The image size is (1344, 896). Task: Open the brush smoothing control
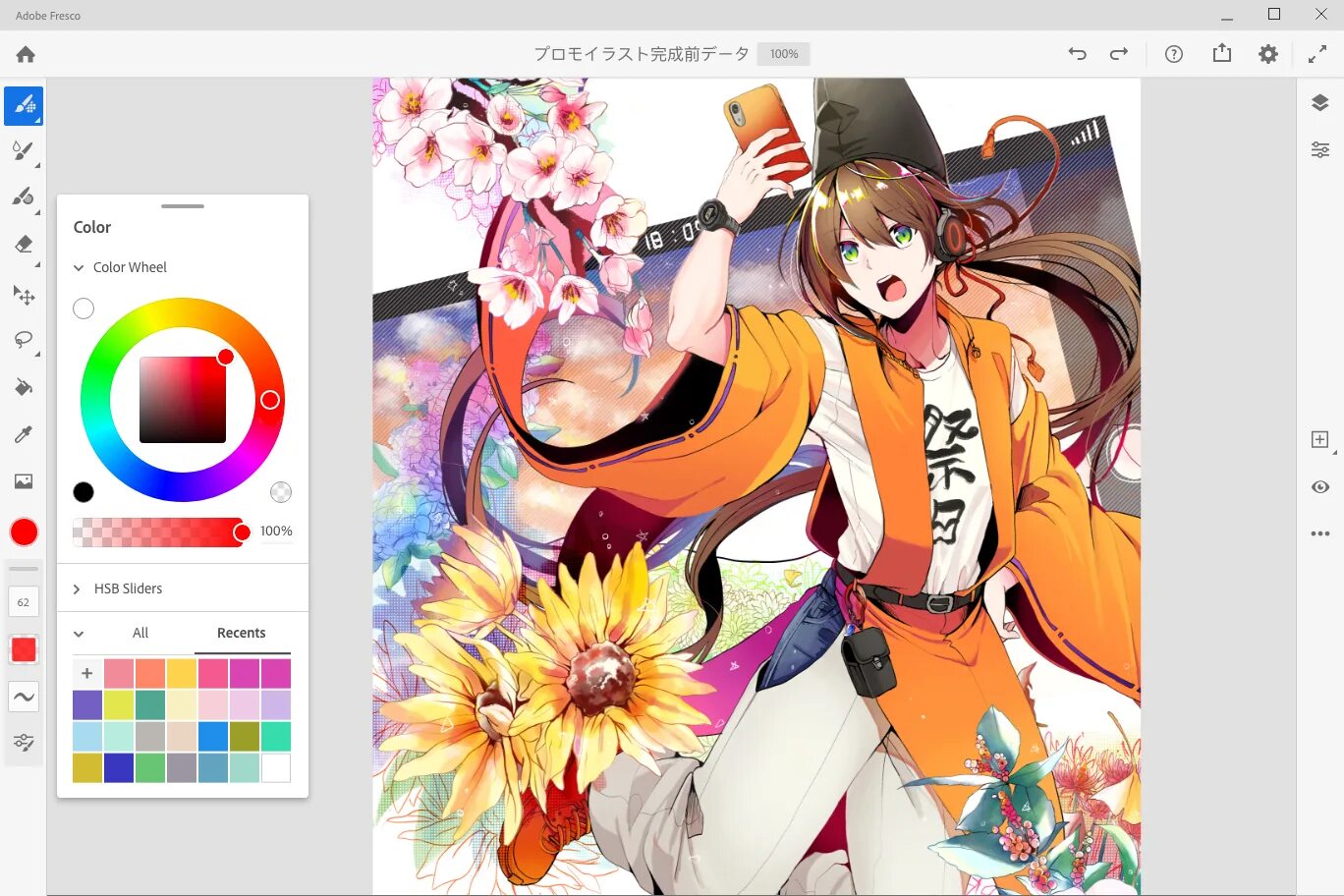pos(24,697)
